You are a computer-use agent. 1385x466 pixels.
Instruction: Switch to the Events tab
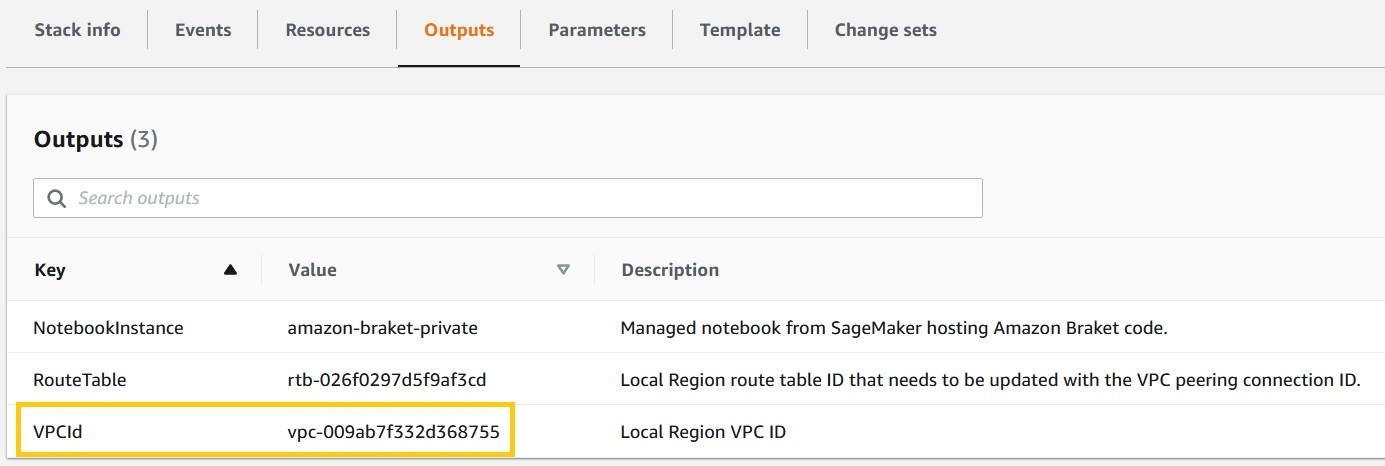203,30
